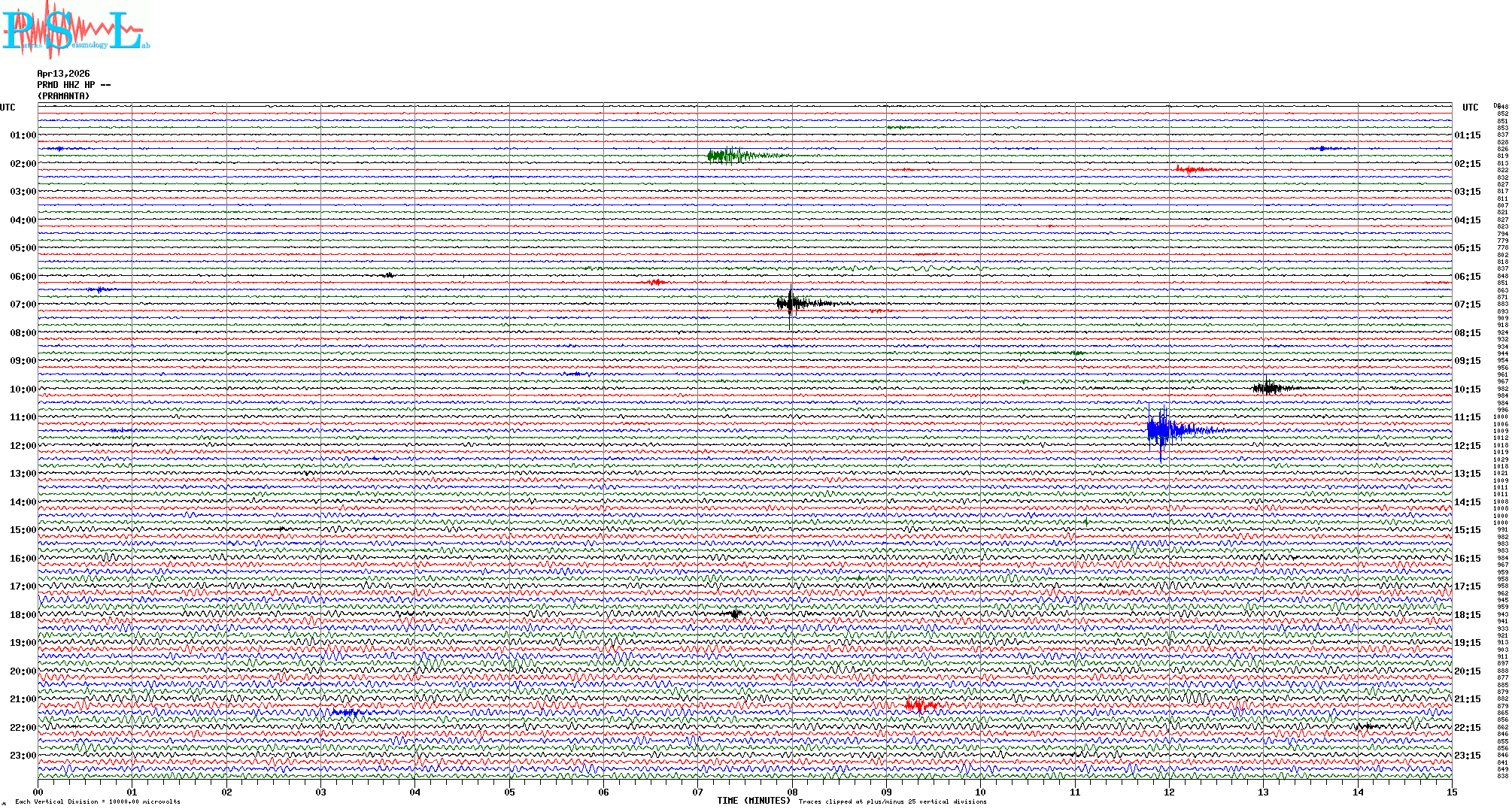Click the 12:00 hour label on left axis

click(23, 446)
